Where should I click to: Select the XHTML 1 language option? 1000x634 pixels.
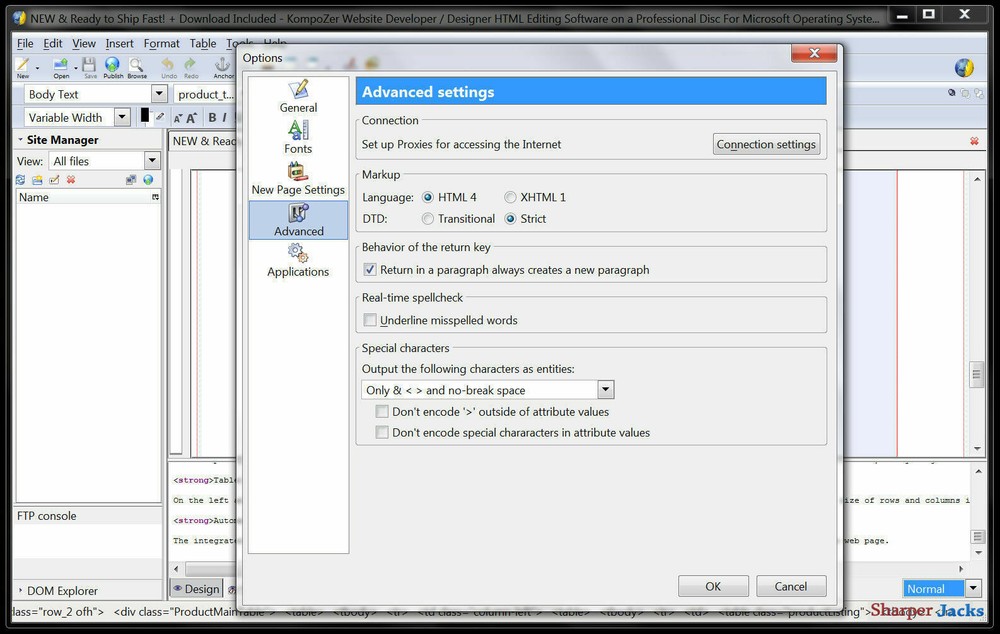tap(510, 197)
